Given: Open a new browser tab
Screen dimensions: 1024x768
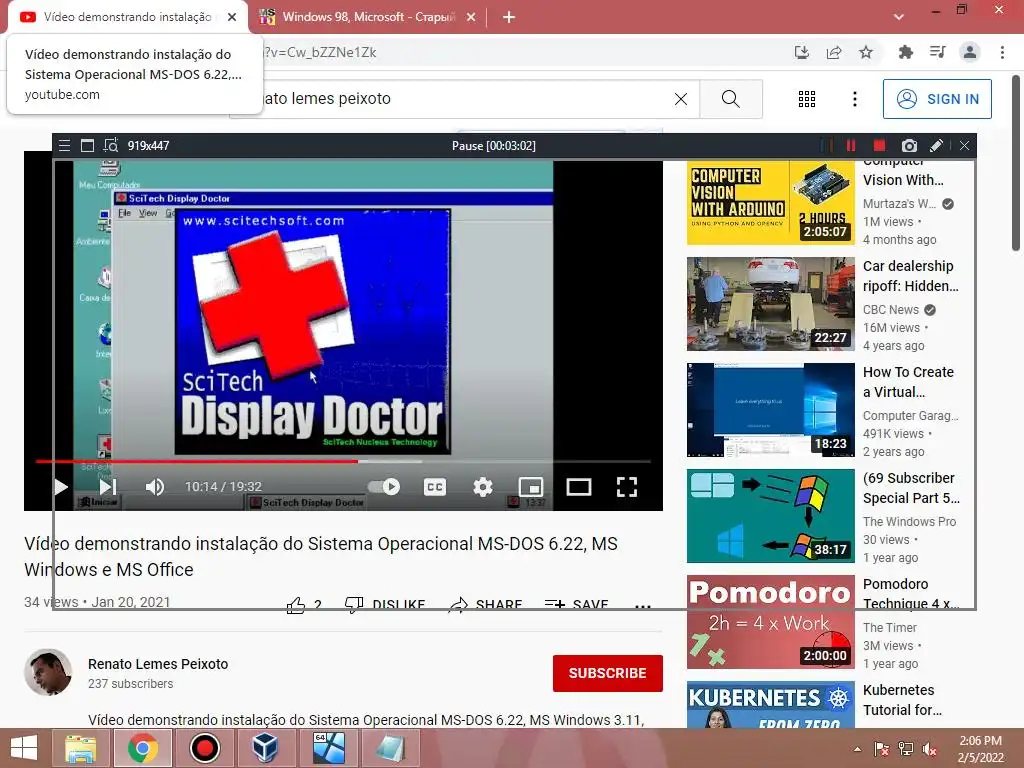Looking at the screenshot, I should (x=509, y=17).
